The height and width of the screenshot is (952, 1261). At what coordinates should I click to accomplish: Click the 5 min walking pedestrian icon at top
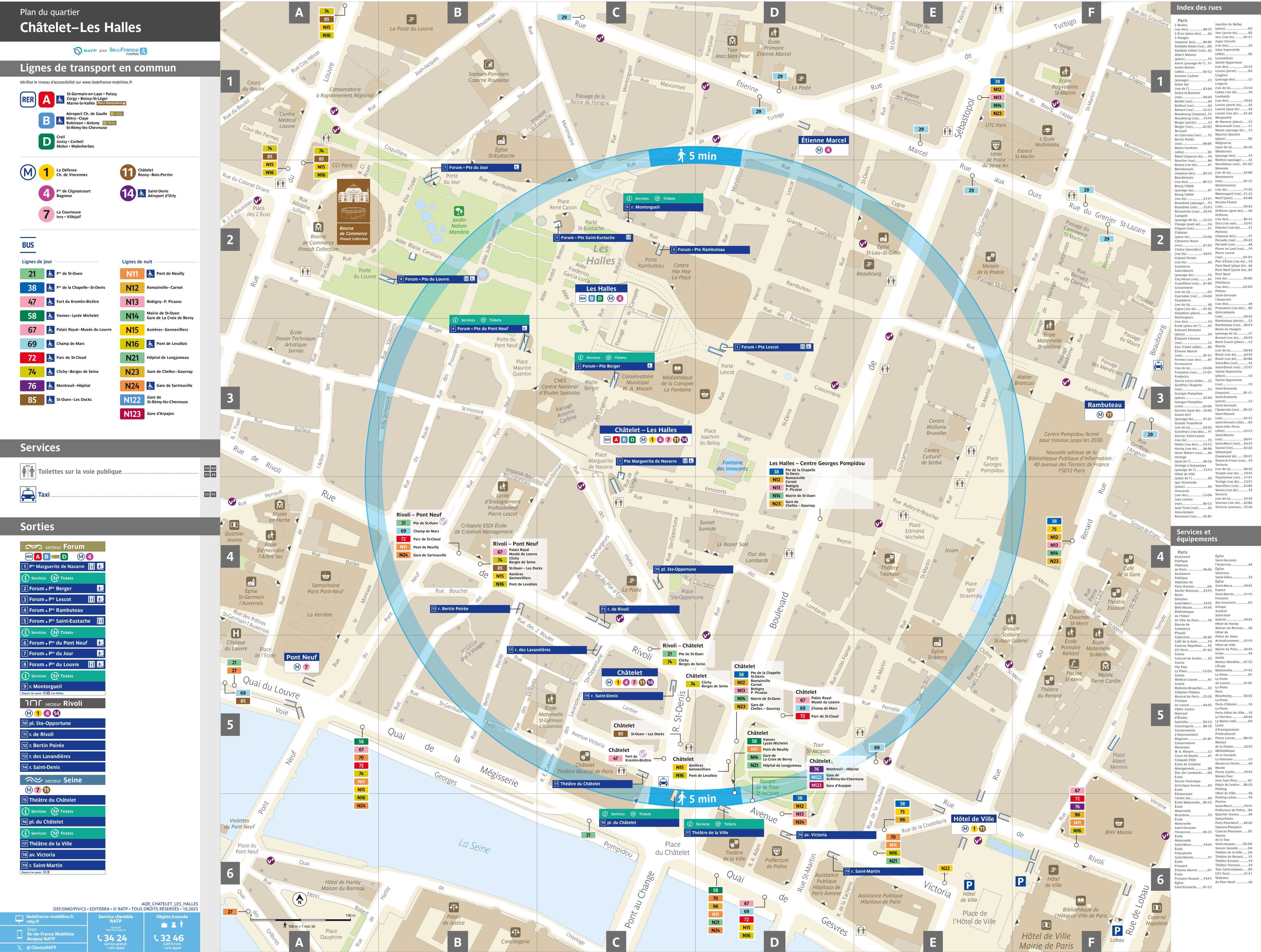click(681, 156)
